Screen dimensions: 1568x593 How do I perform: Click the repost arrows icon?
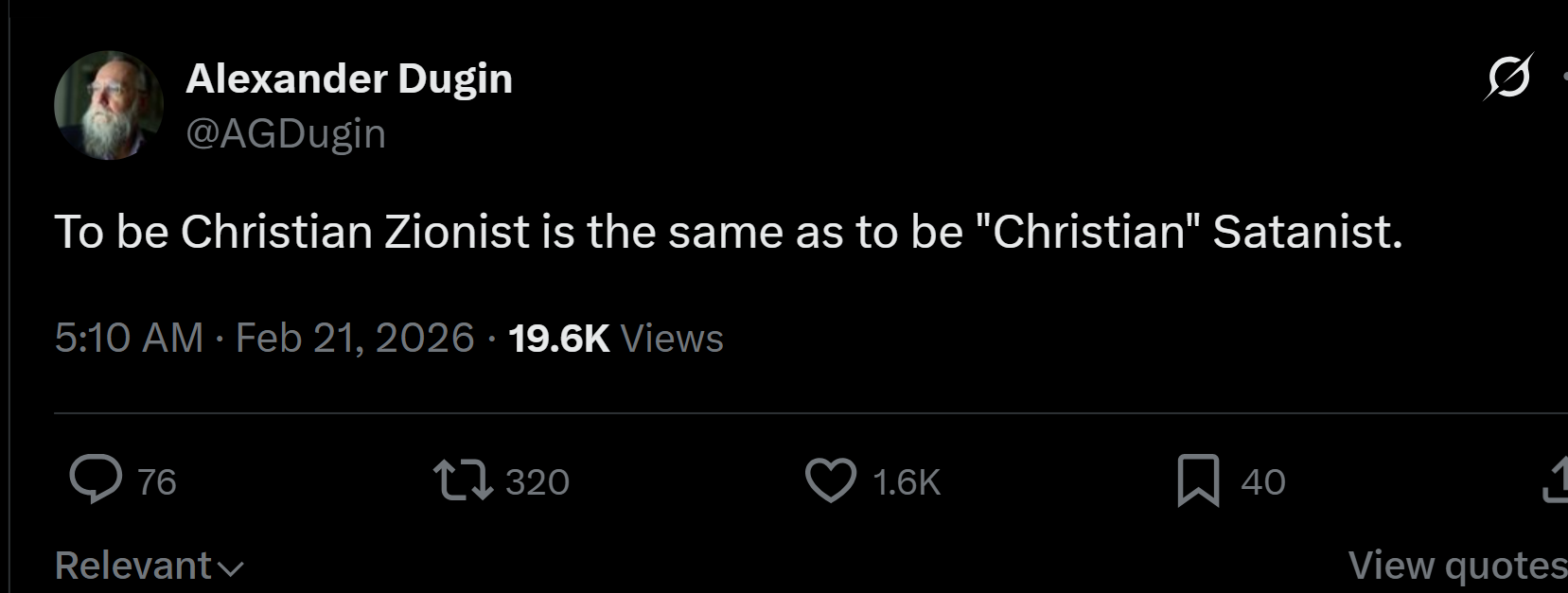463,480
